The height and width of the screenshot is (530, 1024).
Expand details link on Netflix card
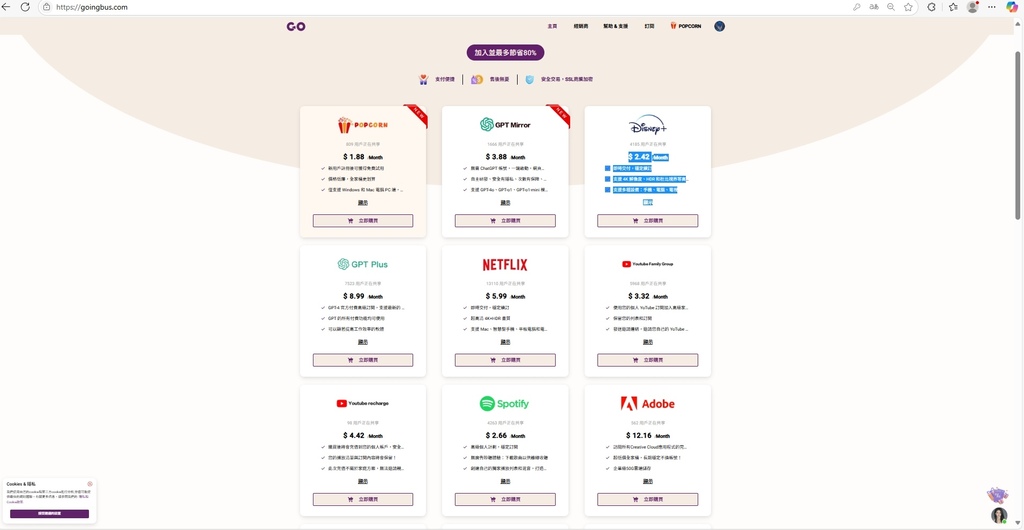[x=505, y=342]
